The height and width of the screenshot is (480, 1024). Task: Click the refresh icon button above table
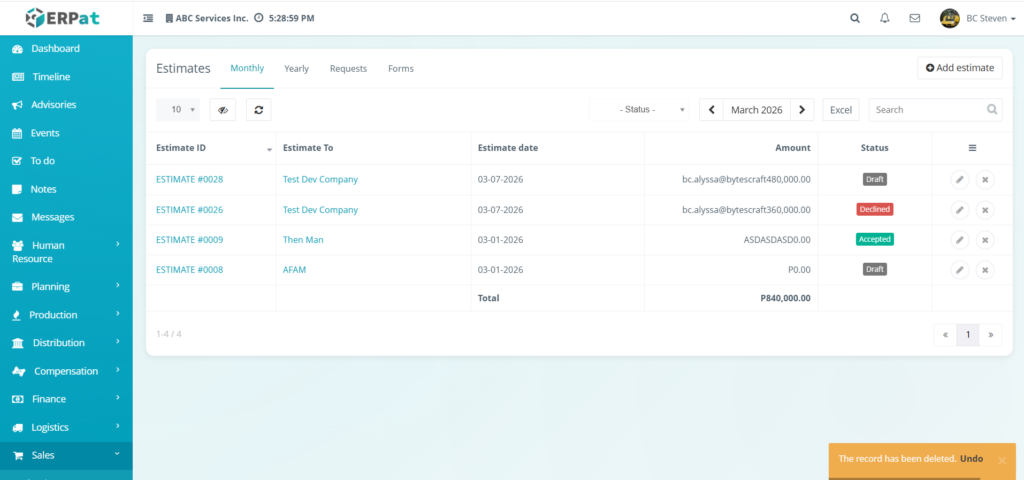(258, 110)
